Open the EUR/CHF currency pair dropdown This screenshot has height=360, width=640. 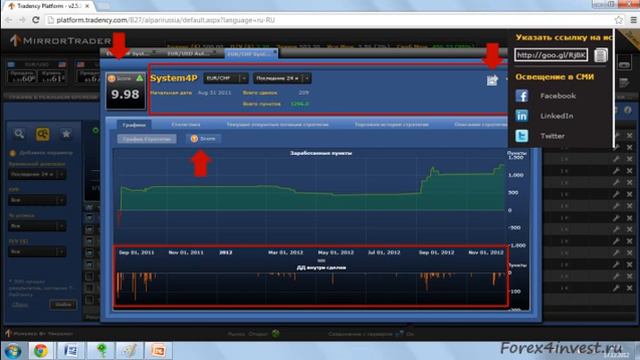226,78
